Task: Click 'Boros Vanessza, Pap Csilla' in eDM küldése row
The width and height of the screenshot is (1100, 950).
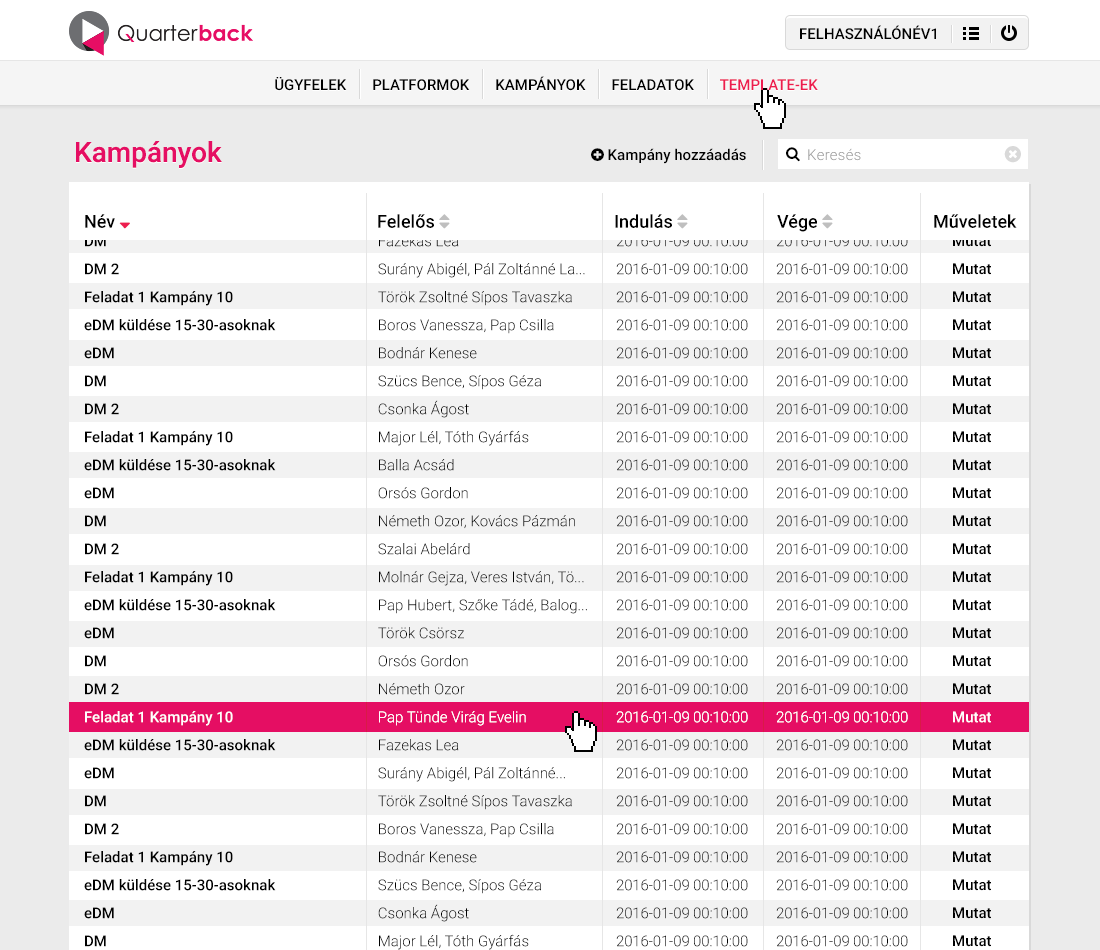Action: pos(466,325)
